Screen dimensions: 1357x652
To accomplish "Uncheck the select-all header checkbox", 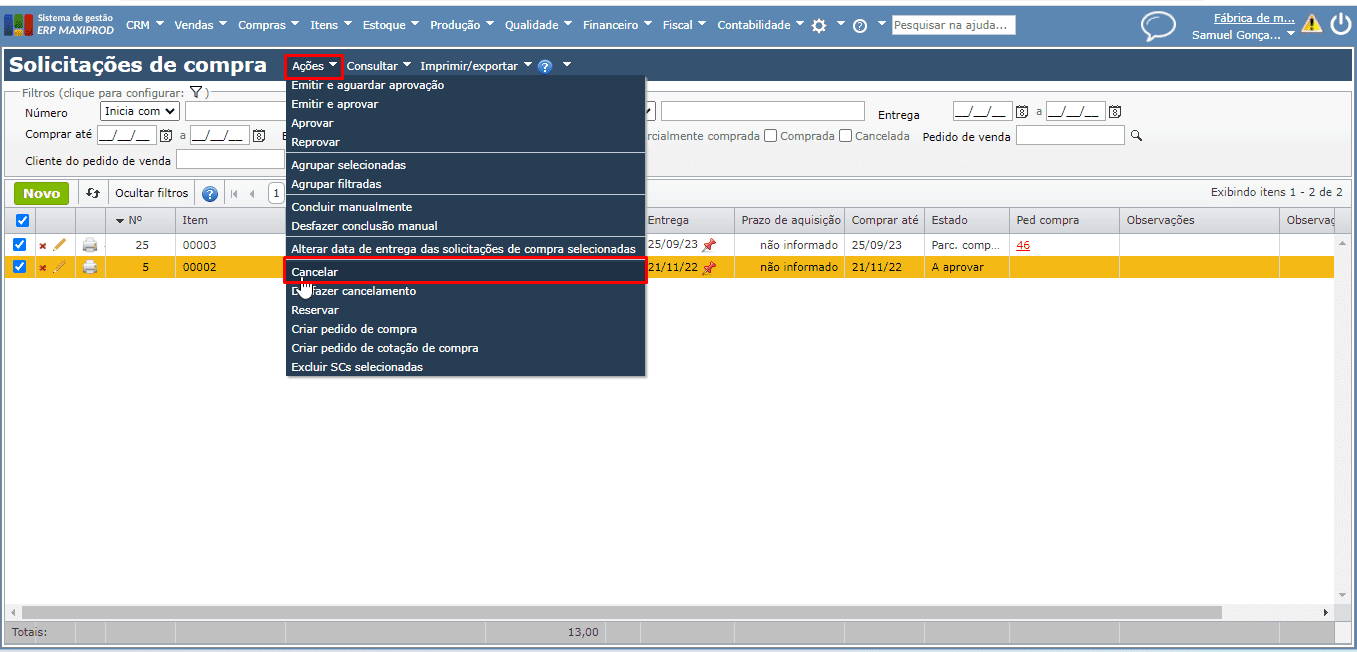I will [x=22, y=221].
